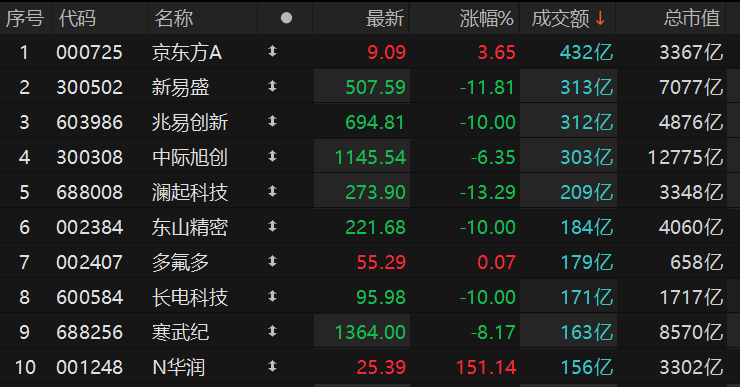Click latest price 25.39
This screenshot has height=387, width=740.
click(381, 367)
